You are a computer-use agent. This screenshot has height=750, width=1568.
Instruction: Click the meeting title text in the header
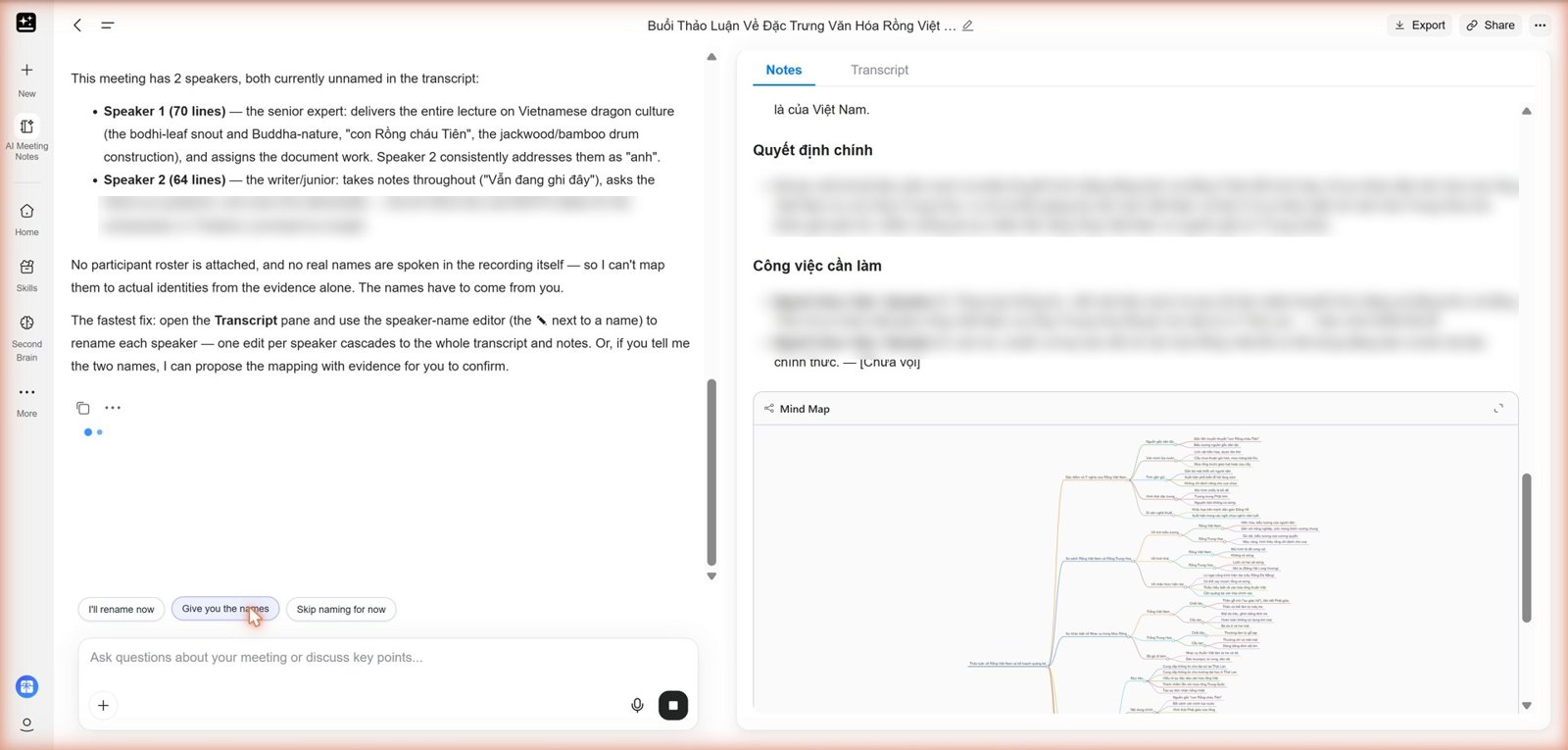(x=802, y=25)
